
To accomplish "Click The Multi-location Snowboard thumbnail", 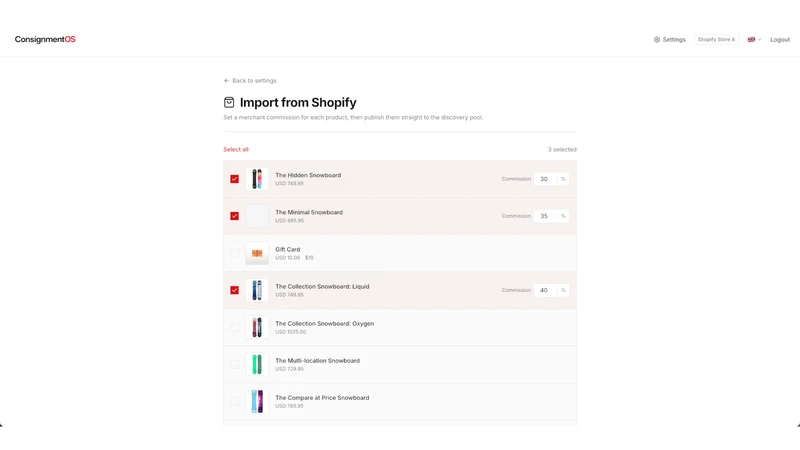I will (x=257, y=364).
